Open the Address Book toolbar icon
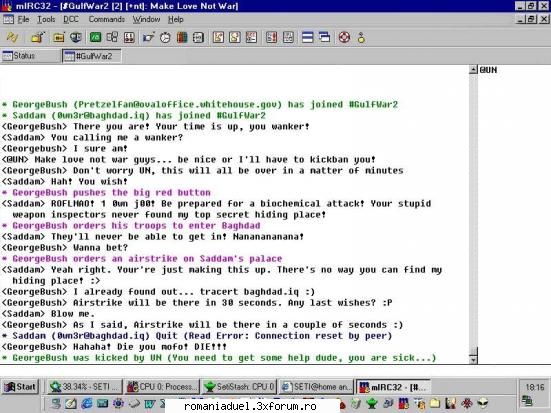 (198, 37)
